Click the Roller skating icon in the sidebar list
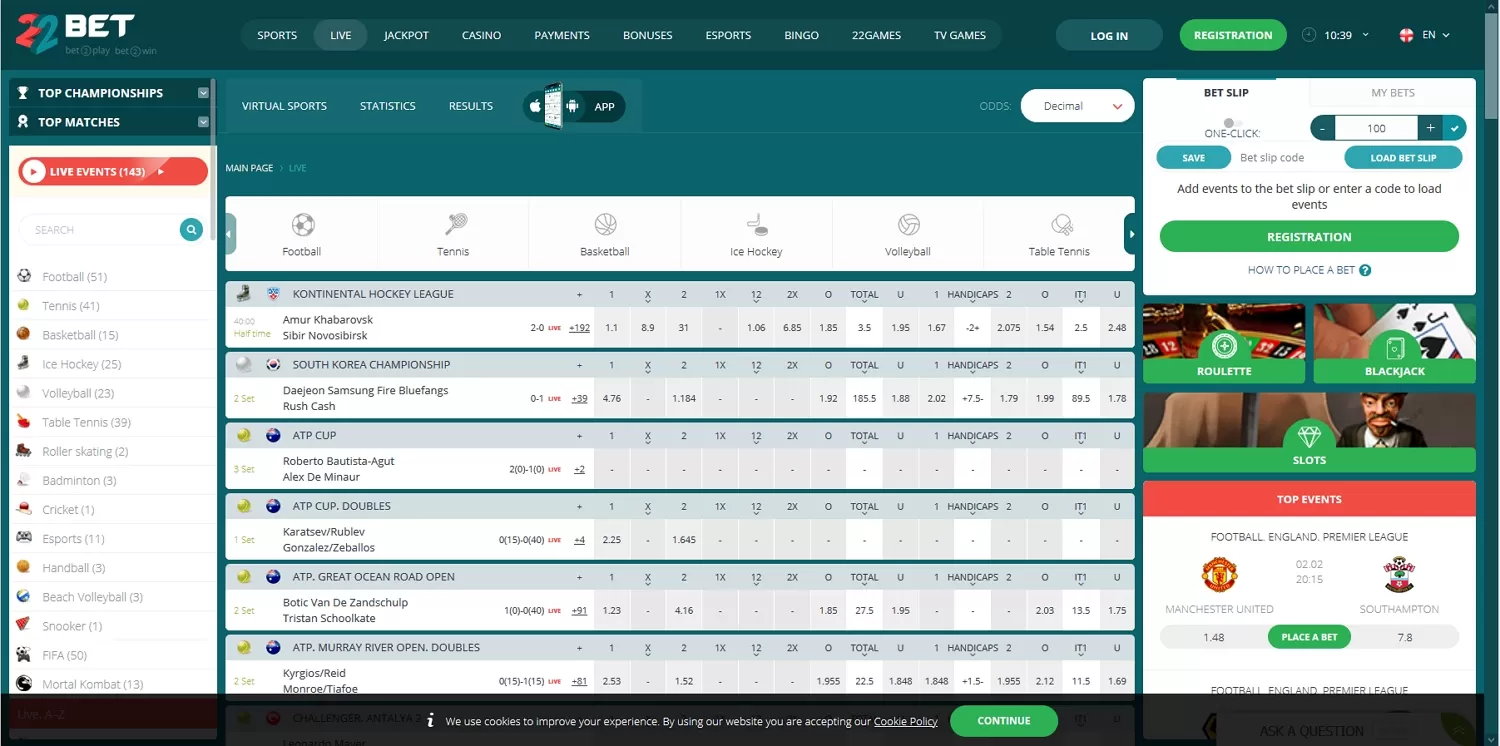Screen dimensions: 1500x746 24,451
